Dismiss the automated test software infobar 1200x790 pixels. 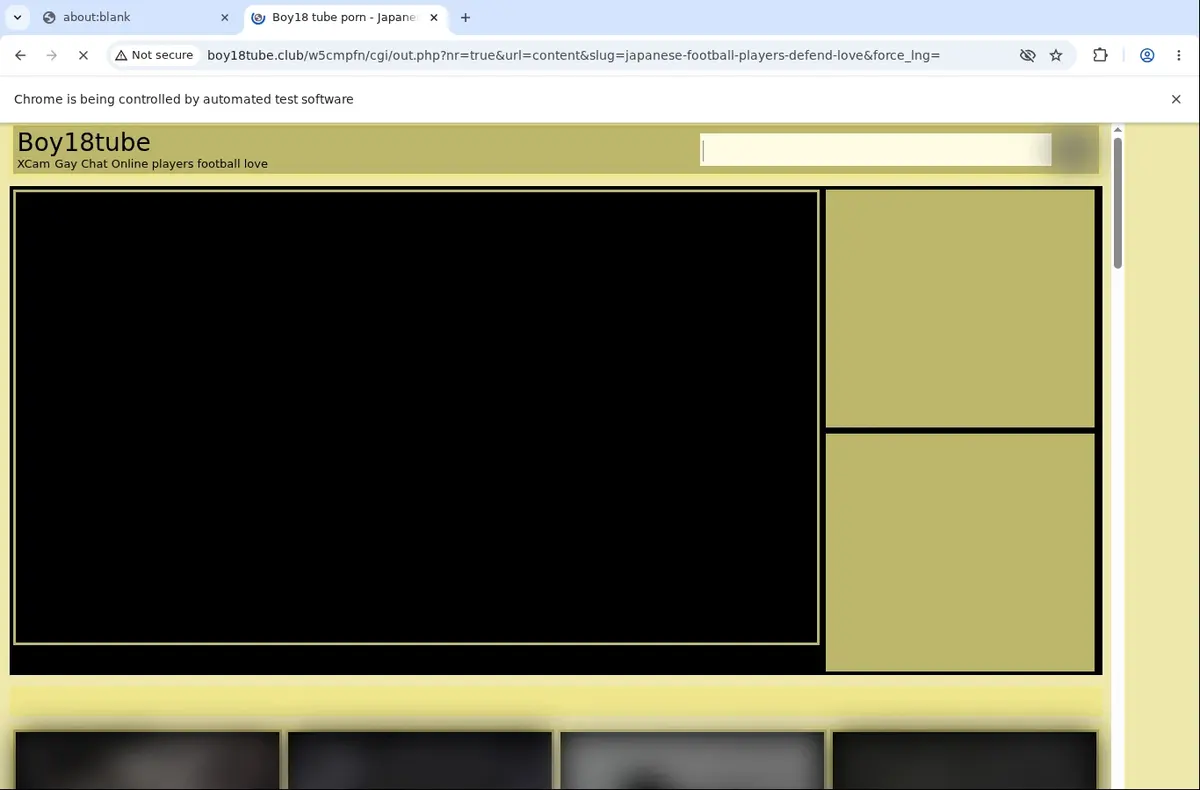(x=1176, y=99)
